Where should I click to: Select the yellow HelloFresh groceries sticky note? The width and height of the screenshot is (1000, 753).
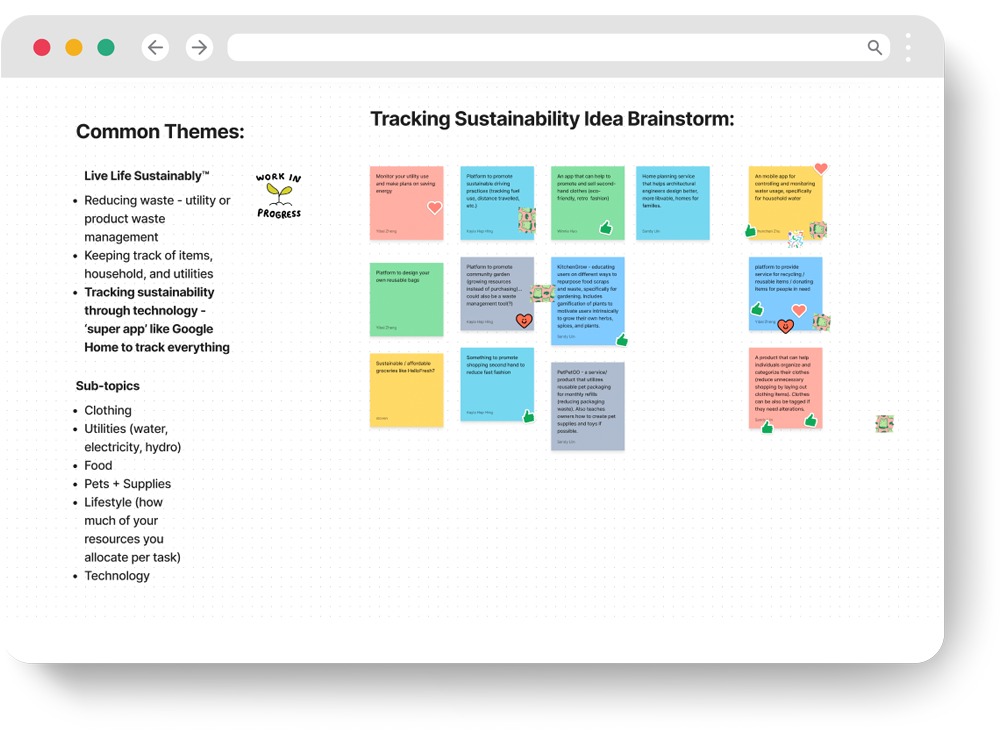point(406,390)
